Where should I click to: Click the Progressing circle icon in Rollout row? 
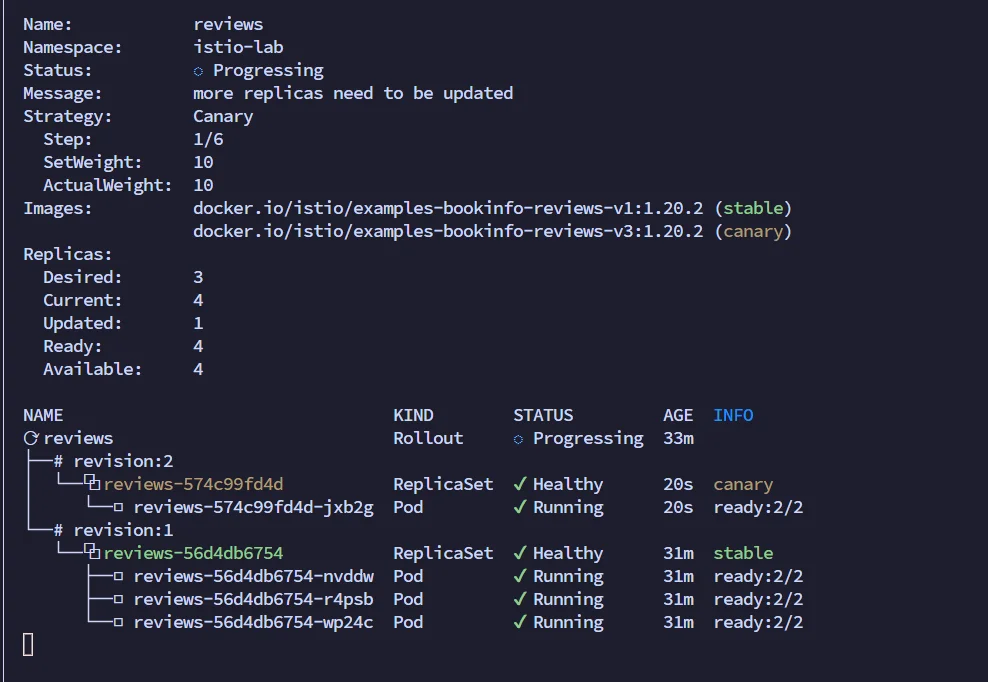pos(519,439)
